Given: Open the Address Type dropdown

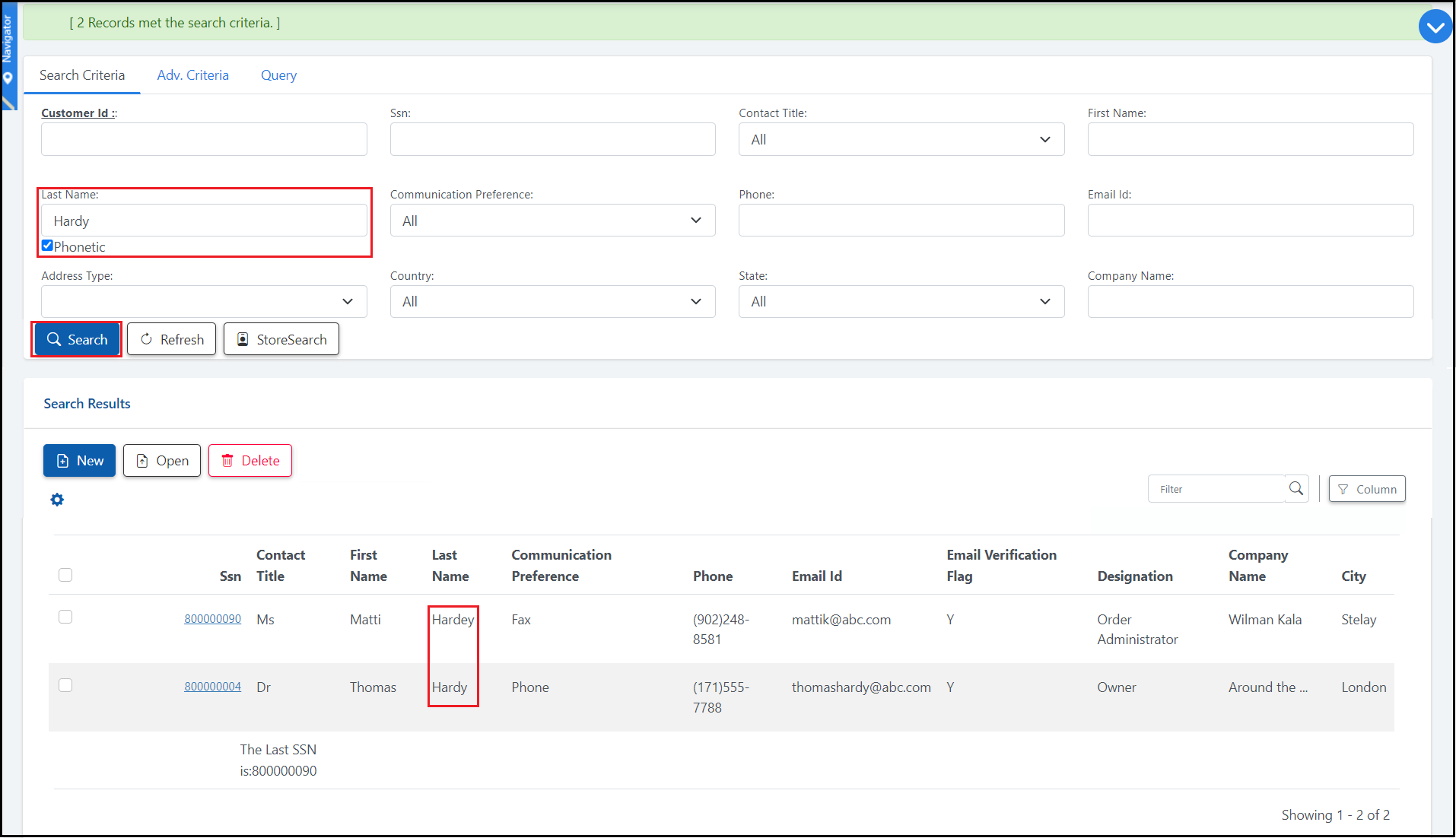Looking at the screenshot, I should pyautogui.click(x=204, y=301).
